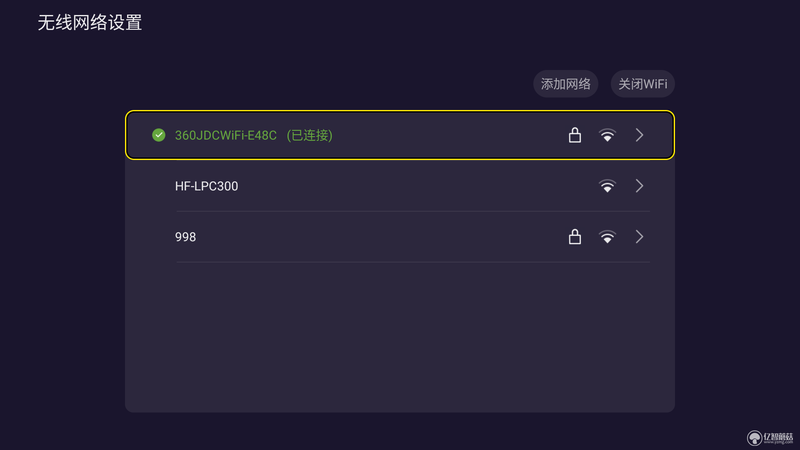Screen dimensions: 800x450
Task: Click the green connected checkmark icon
Action: [159, 135]
